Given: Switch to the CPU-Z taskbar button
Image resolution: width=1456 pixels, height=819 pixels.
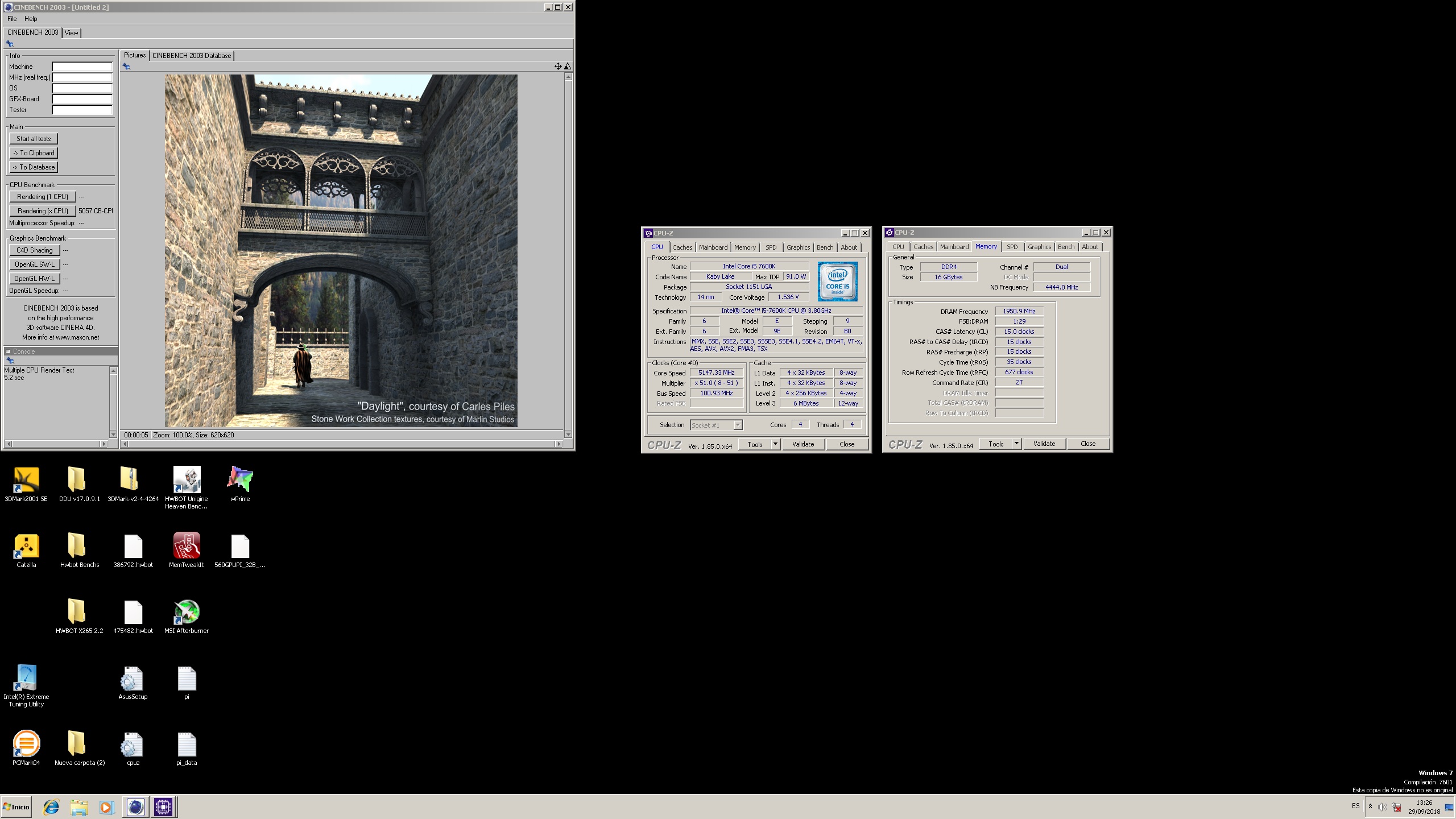Looking at the screenshot, I should pyautogui.click(x=163, y=807).
